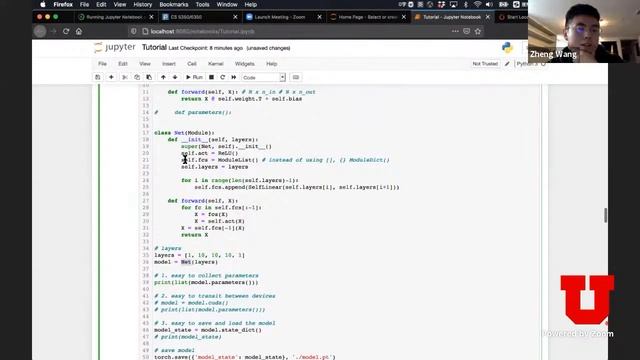This screenshot has height=360, width=640.
Task: Click the line 'model = Net(layers)'
Action: coord(186,262)
